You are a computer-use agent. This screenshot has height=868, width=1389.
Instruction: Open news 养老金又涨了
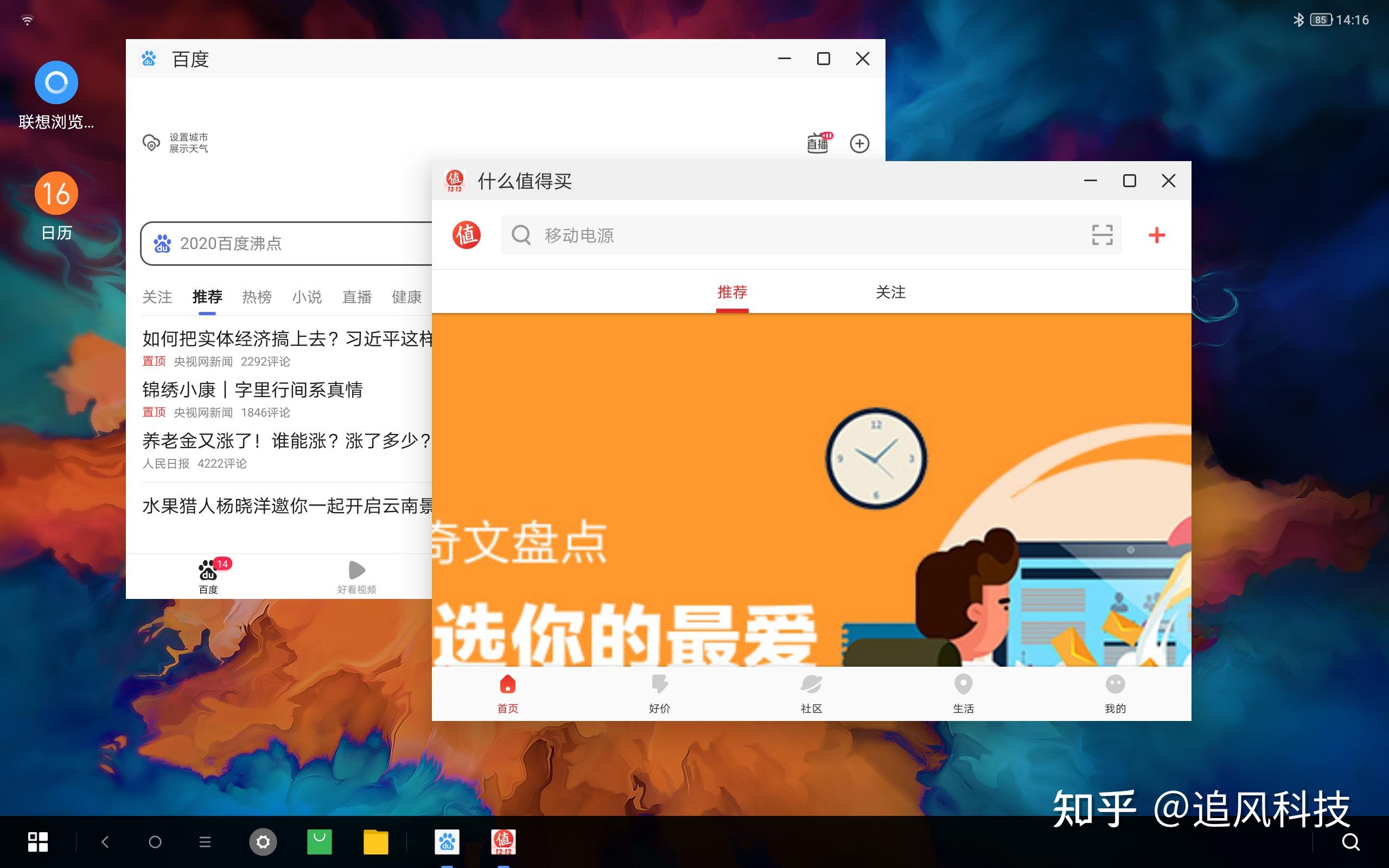tap(287, 441)
